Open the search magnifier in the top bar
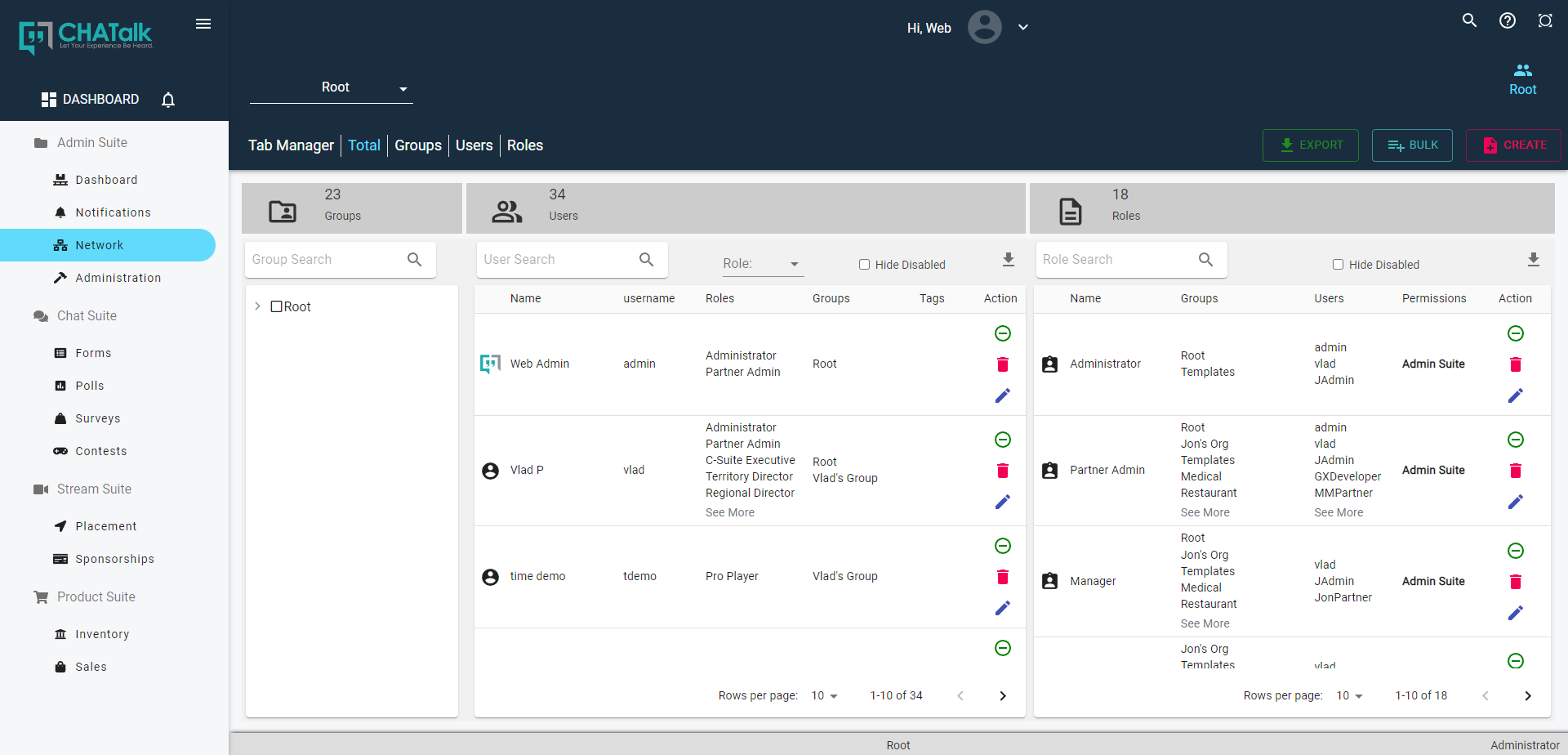 1469,20
